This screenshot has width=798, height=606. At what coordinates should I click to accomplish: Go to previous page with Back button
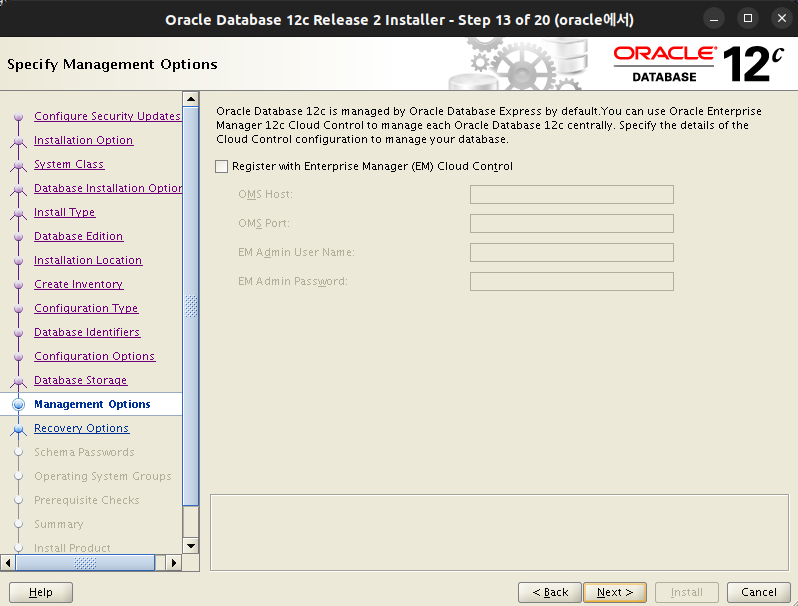[x=550, y=592]
